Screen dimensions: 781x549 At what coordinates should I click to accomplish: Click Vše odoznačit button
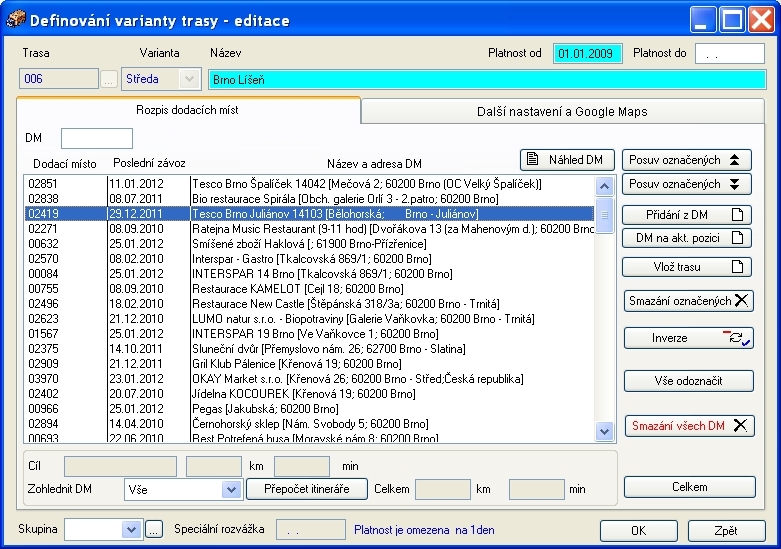(x=688, y=381)
